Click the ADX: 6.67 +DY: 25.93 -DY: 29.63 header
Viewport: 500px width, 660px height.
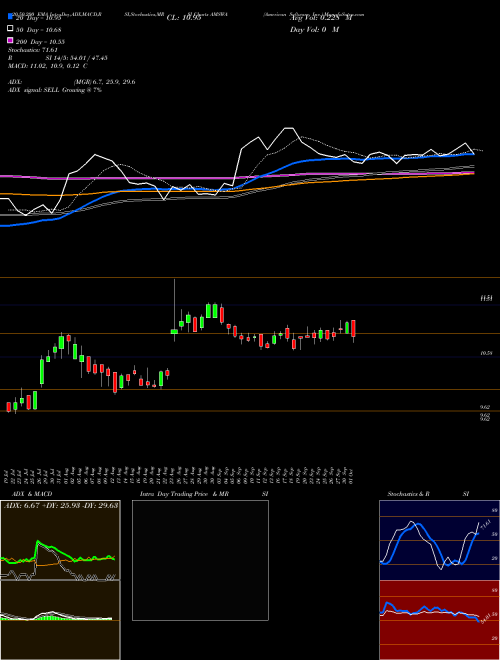tap(61, 505)
